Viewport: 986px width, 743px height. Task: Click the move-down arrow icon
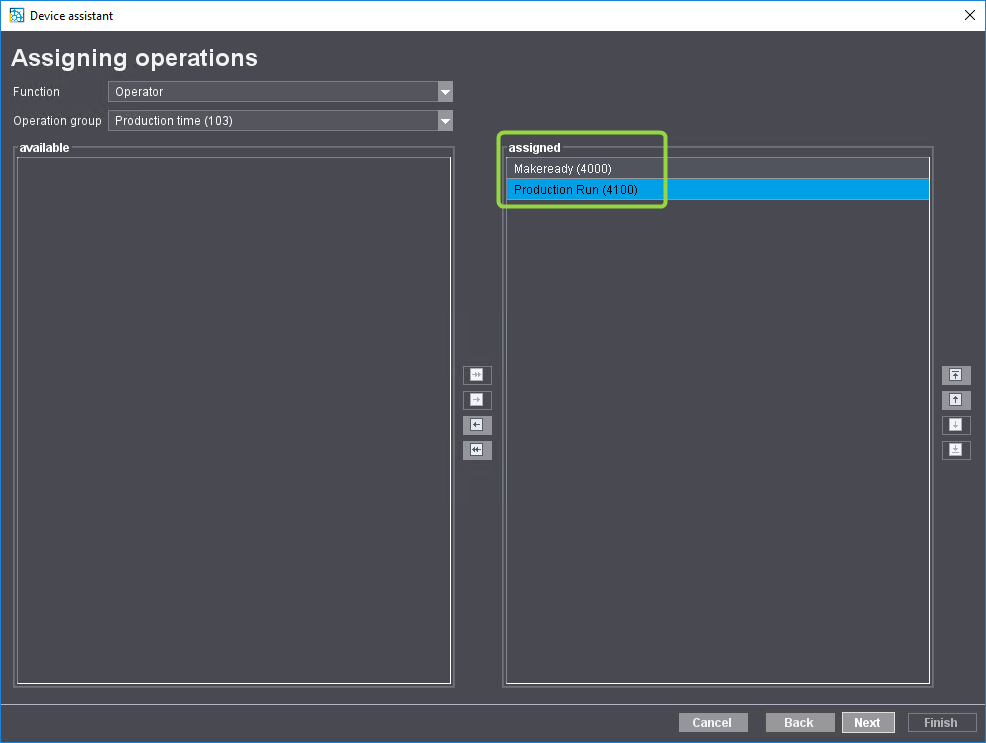955,424
